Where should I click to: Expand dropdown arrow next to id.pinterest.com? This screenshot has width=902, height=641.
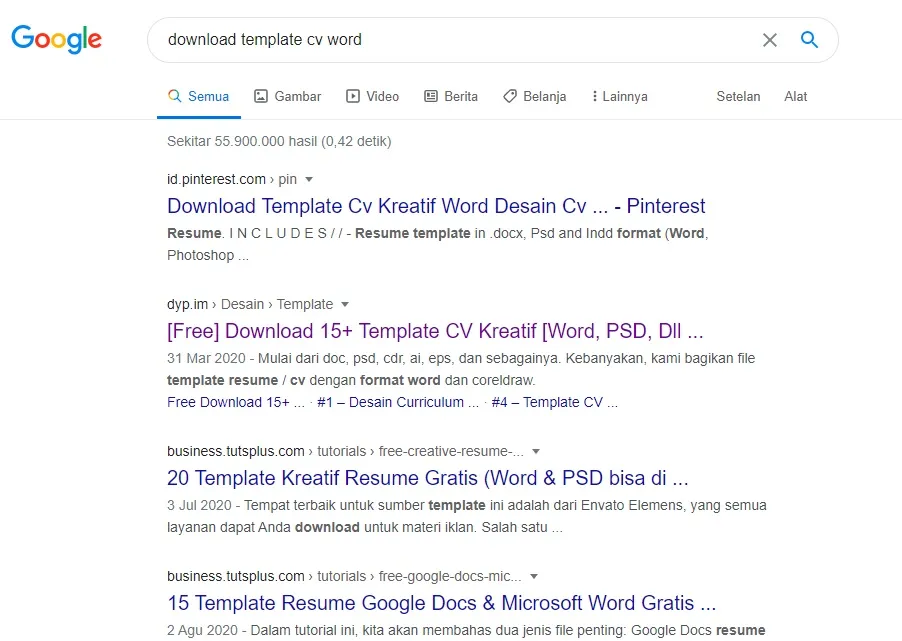pos(309,180)
